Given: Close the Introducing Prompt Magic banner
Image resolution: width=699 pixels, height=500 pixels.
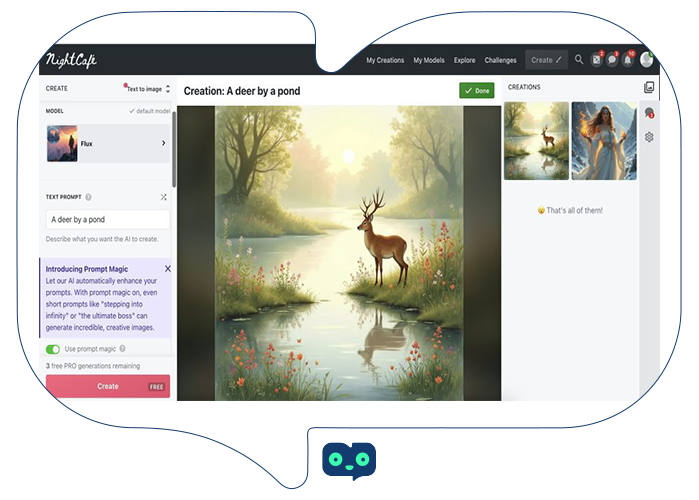Looking at the screenshot, I should (x=167, y=269).
